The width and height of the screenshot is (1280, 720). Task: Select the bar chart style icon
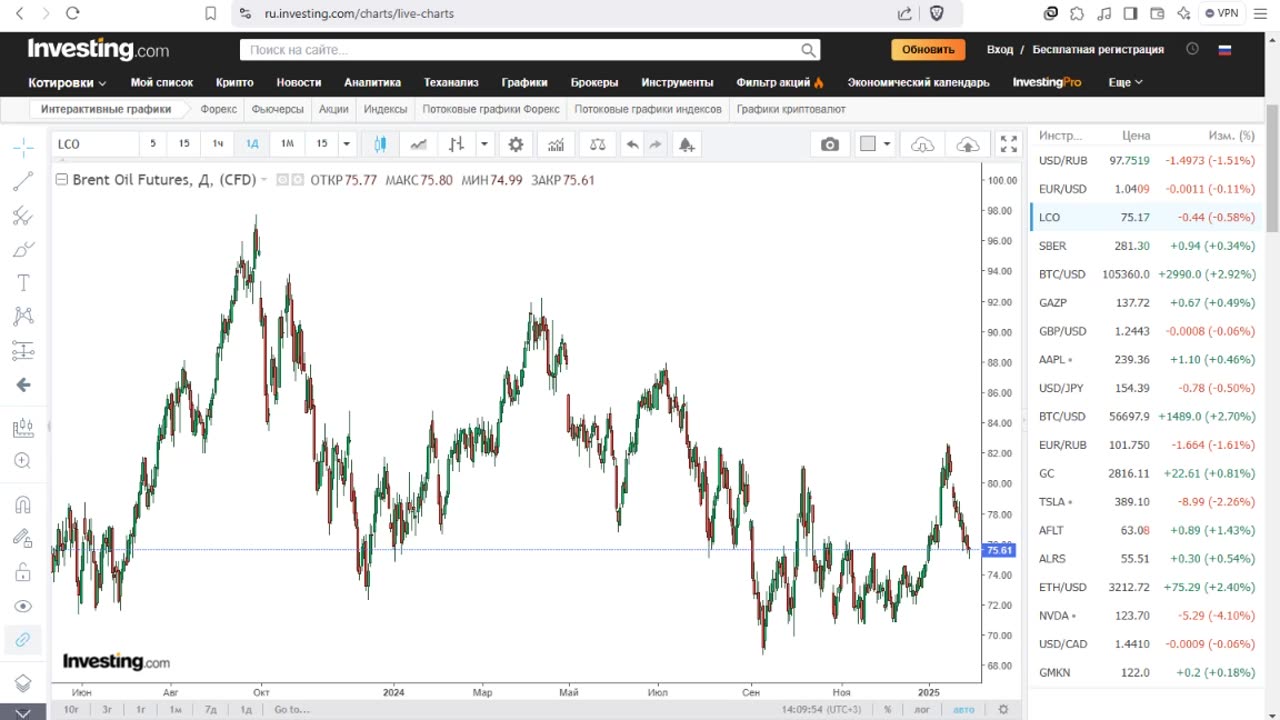coord(456,144)
